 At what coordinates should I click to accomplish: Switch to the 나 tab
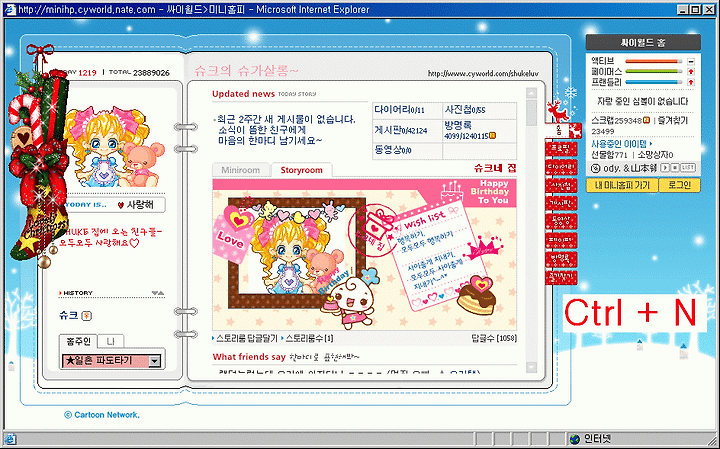pos(110,342)
